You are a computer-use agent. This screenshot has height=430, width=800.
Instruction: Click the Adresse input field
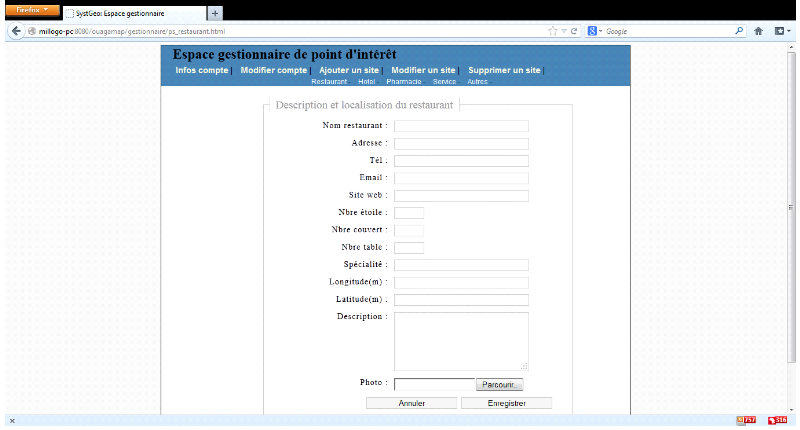(x=461, y=143)
